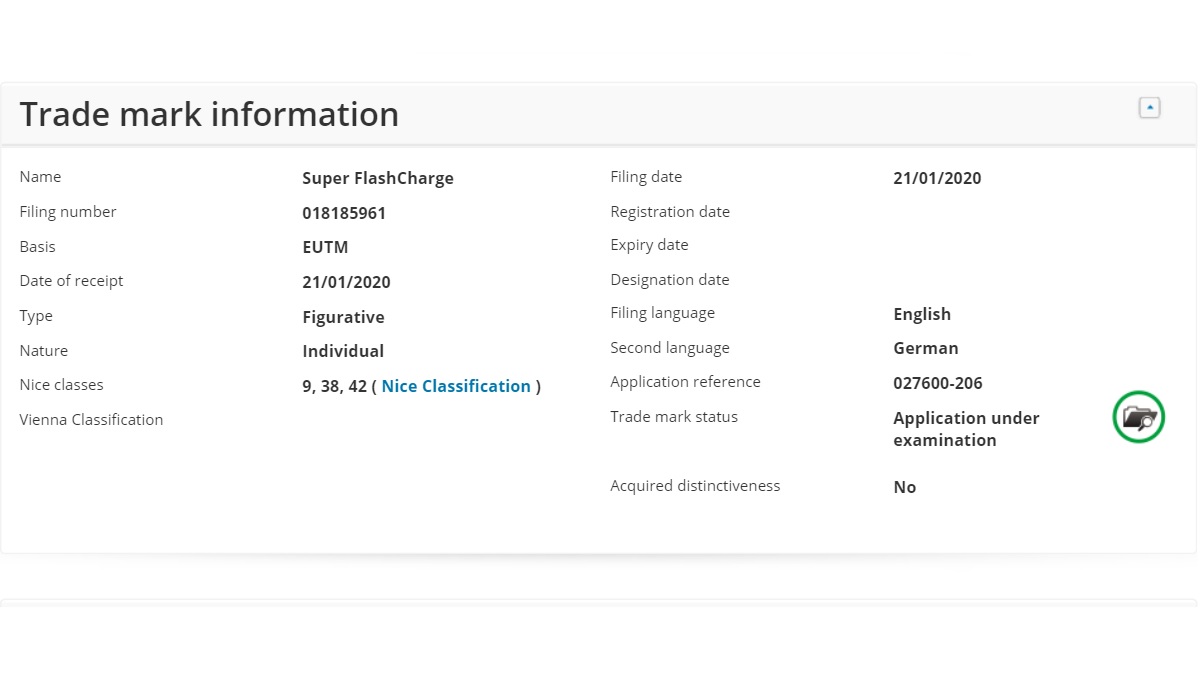Click the type value 'Figurative'
The image size is (1200, 675).
click(343, 317)
